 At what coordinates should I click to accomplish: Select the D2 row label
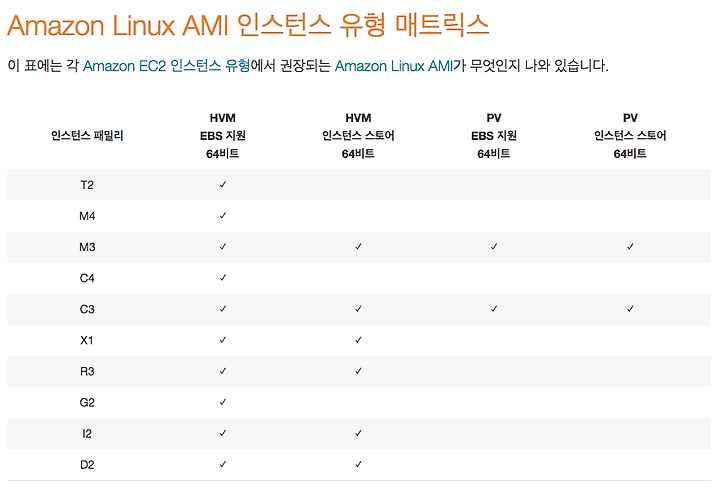[87, 465]
